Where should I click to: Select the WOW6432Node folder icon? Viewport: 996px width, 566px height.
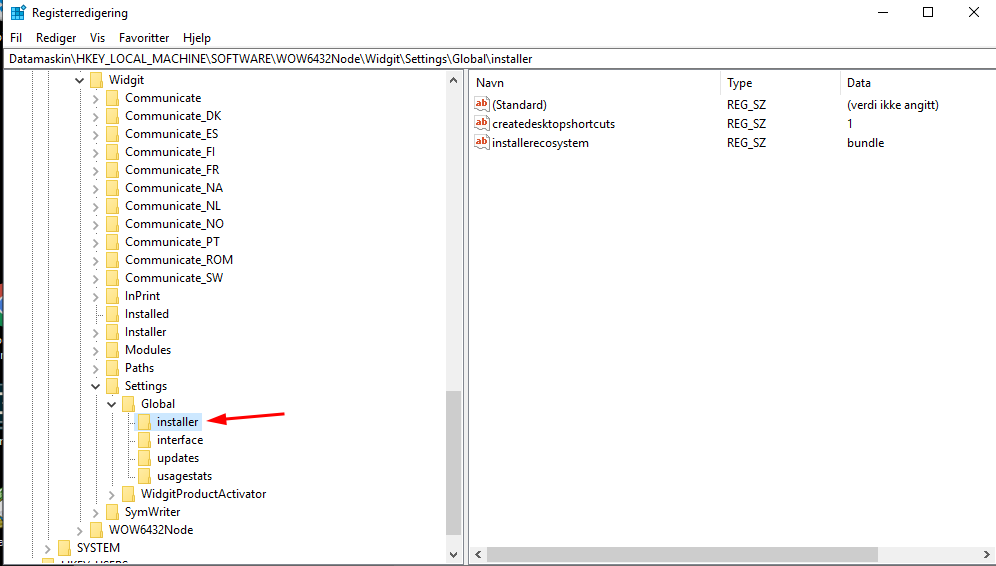(x=97, y=530)
